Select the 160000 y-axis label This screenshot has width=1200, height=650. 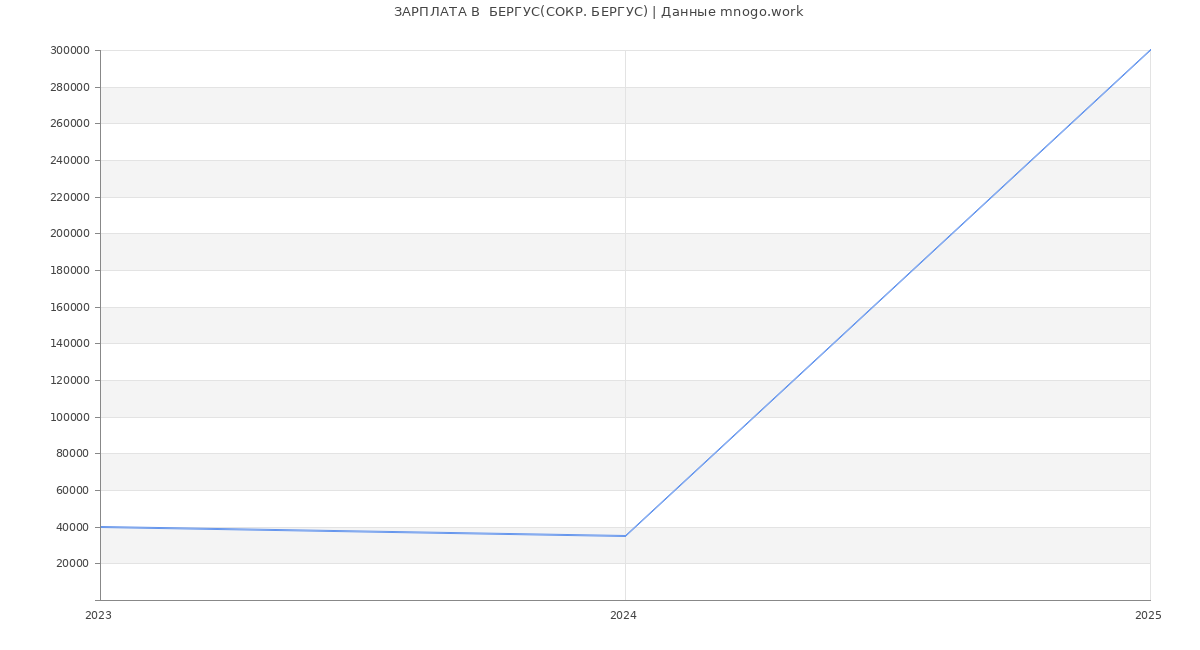pos(69,308)
